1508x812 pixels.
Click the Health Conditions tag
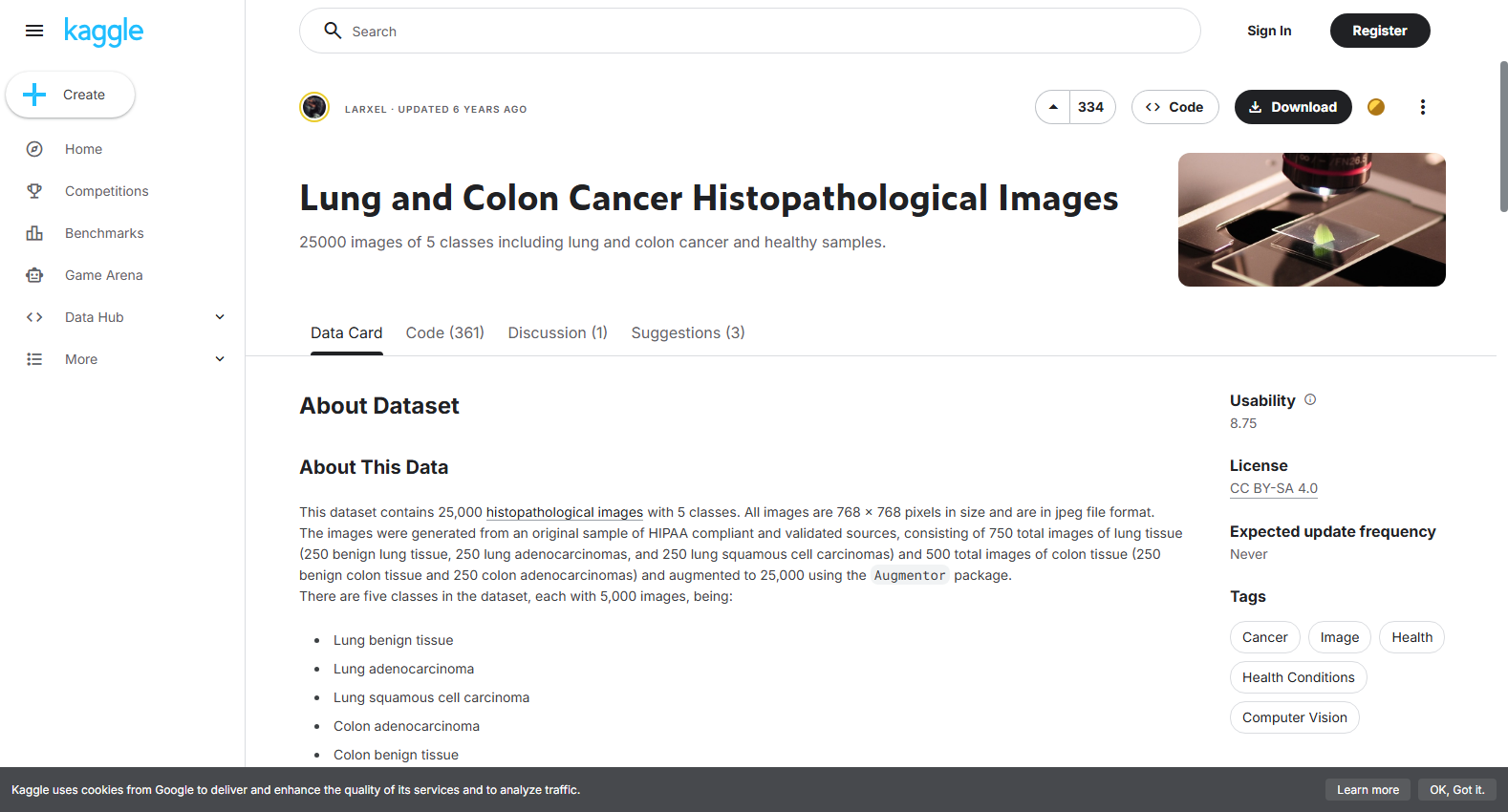[1299, 677]
